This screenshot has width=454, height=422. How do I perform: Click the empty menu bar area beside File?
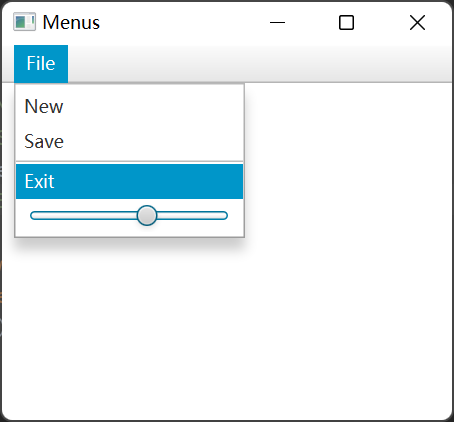tap(260, 63)
